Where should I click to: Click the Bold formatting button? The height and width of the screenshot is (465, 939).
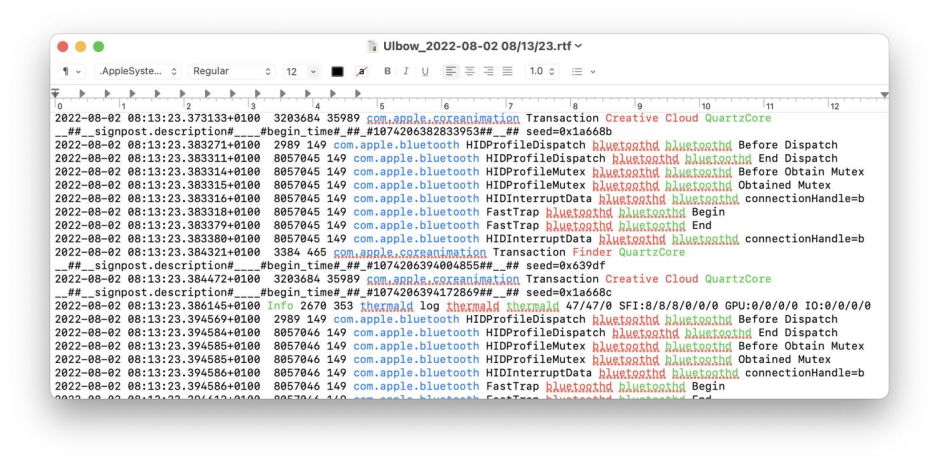pyautogui.click(x=388, y=72)
